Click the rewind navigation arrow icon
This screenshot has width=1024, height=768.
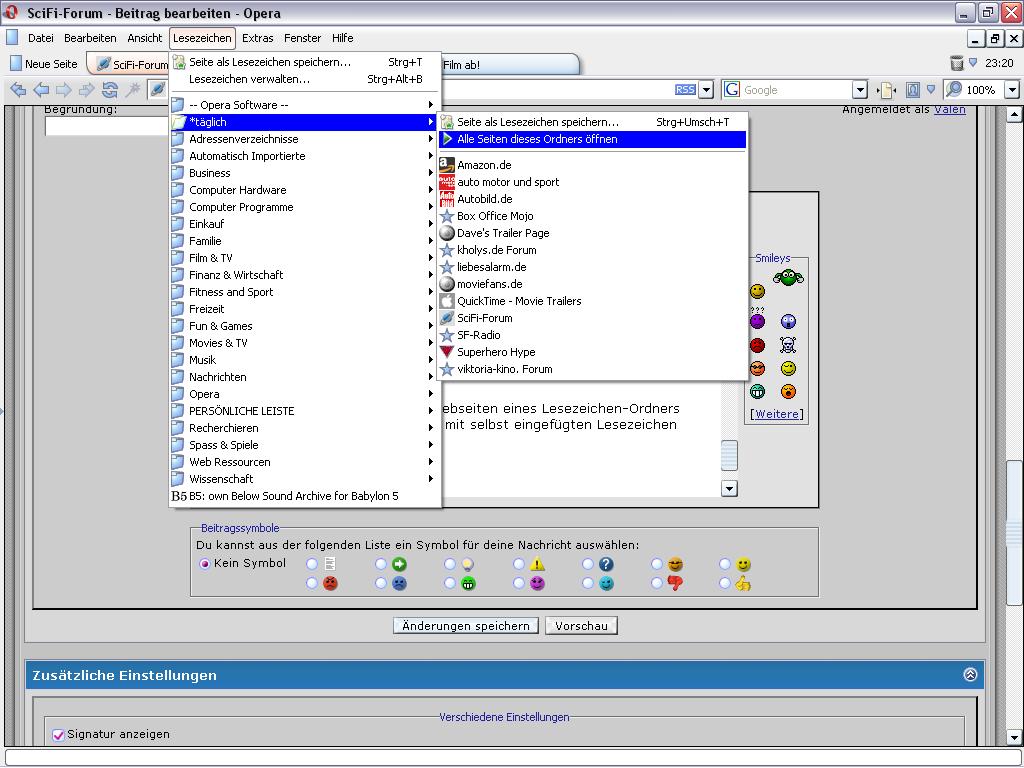coord(18,90)
